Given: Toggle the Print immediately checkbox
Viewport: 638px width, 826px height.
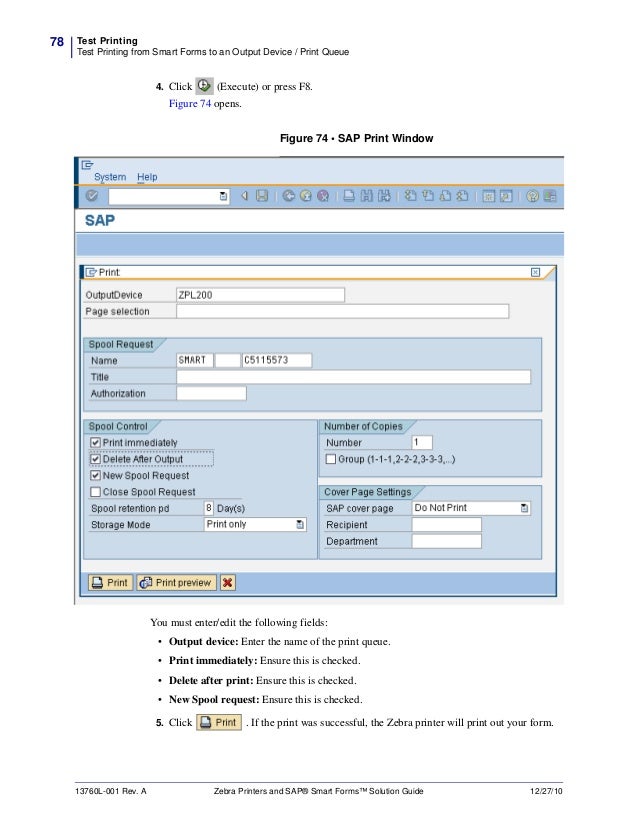Looking at the screenshot, I should [x=95, y=442].
